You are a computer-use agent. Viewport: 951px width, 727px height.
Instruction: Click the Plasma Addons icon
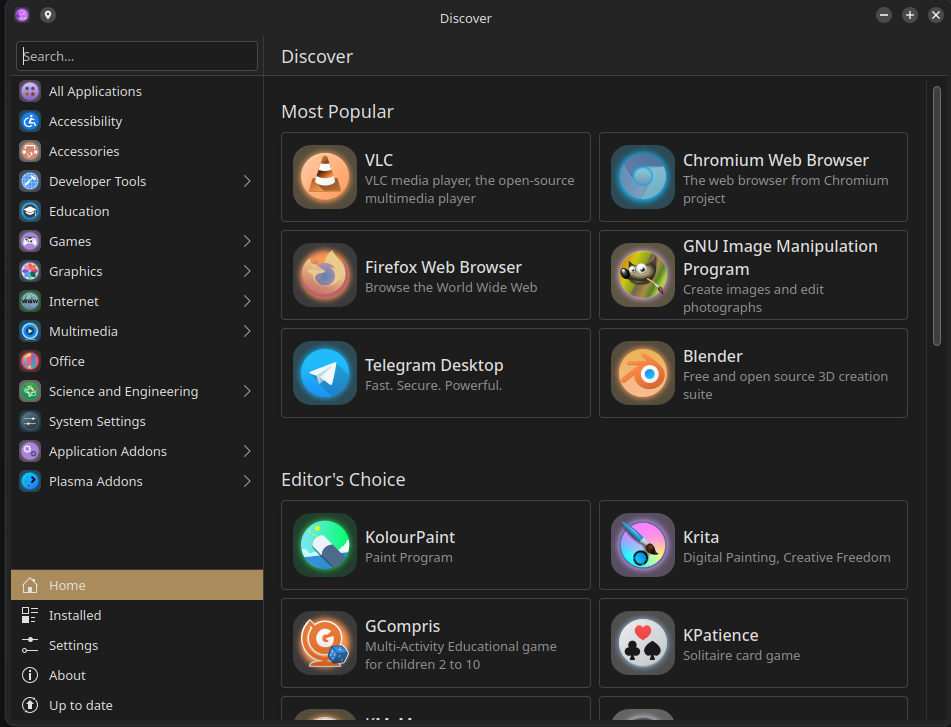click(30, 481)
